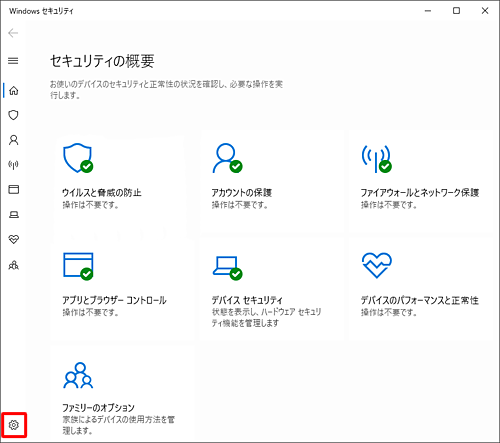Viewport: 500px width, 443px height.
Task: Click 操作は不要です under ウイルスと脅威の防止
Action: (x=91, y=205)
